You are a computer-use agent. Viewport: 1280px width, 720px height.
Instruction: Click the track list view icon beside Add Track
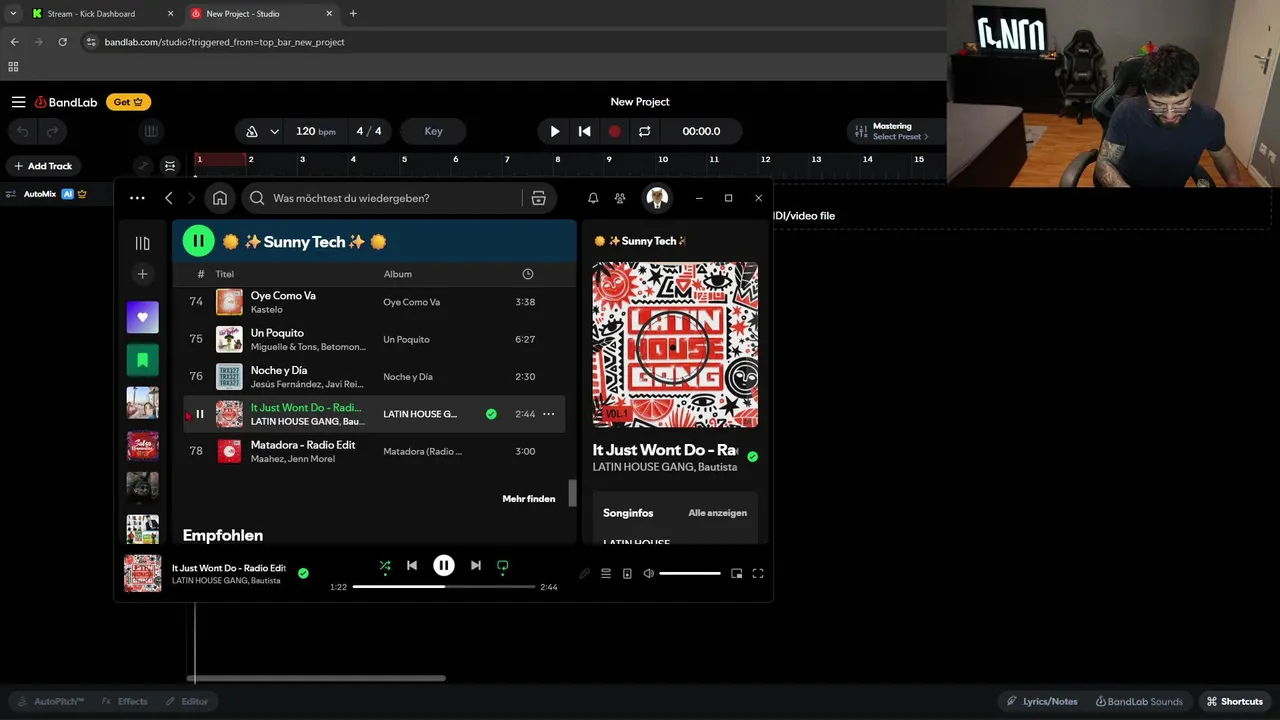[x=170, y=166]
